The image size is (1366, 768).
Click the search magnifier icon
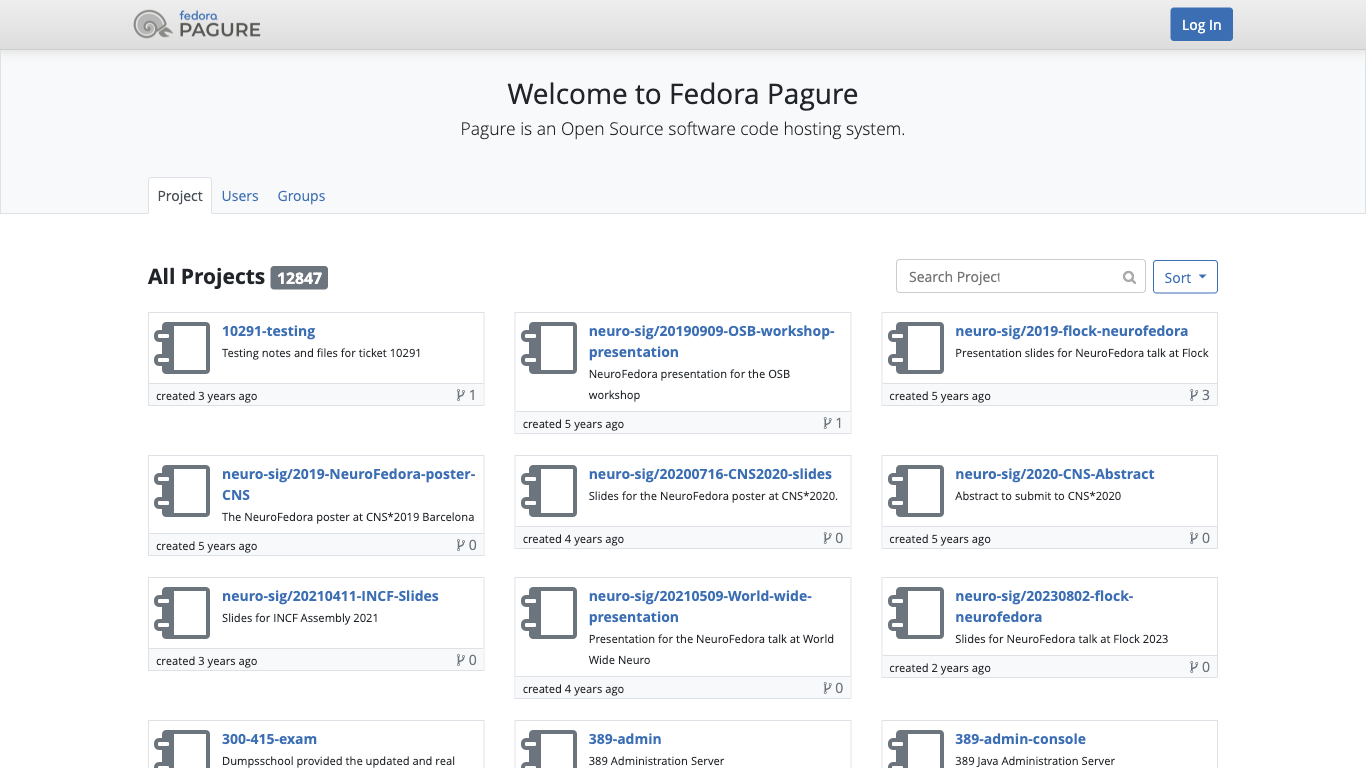tap(1129, 278)
